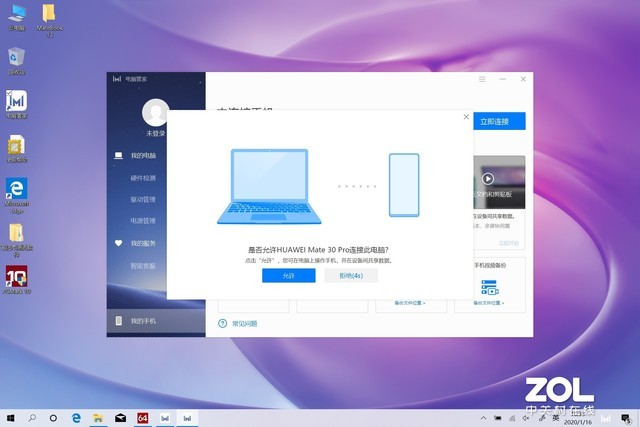Click first PC Manager taskbar icon
Image resolution: width=640 pixels, height=427 pixels.
coord(165,418)
